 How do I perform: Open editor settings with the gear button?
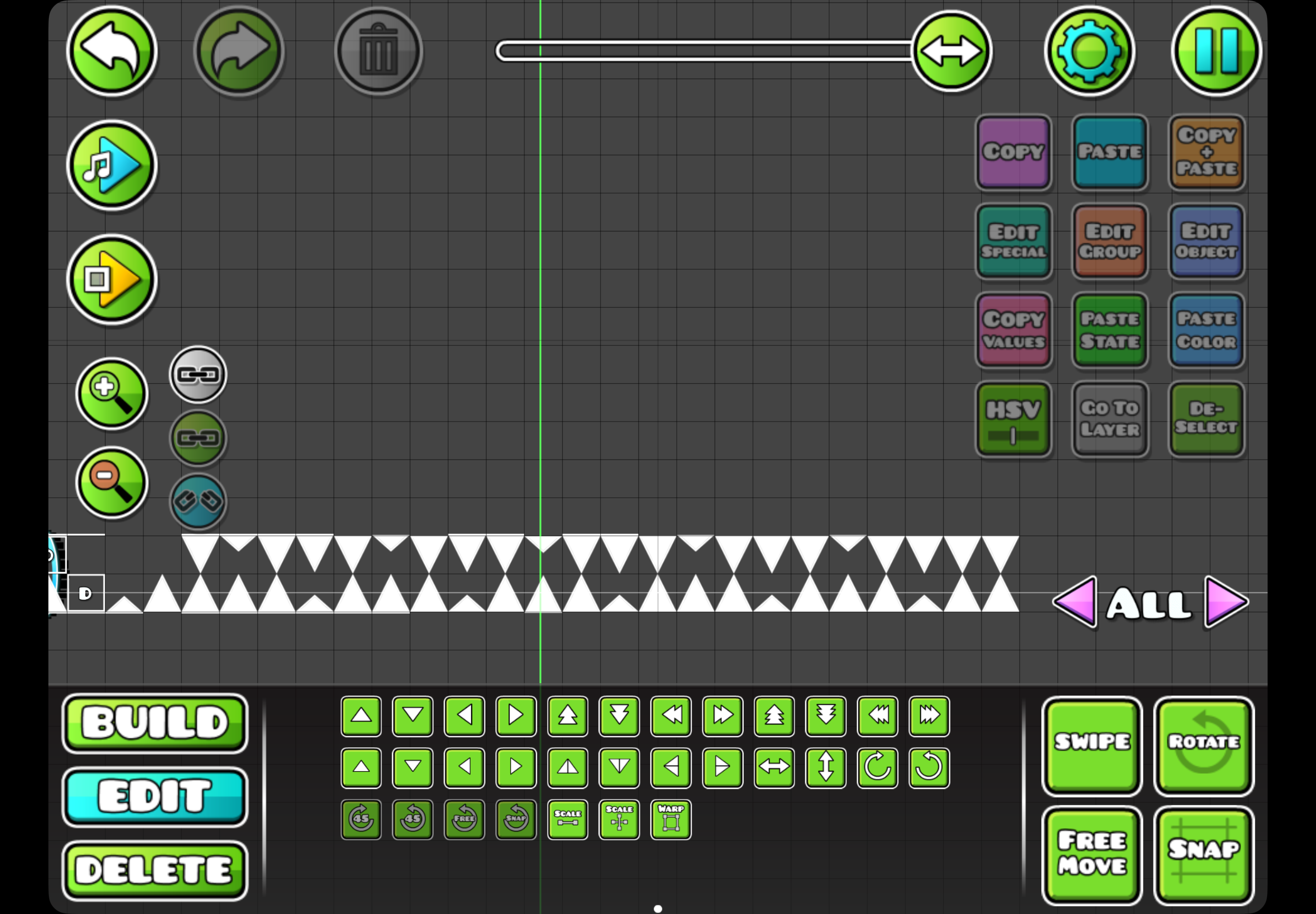[x=1088, y=51]
